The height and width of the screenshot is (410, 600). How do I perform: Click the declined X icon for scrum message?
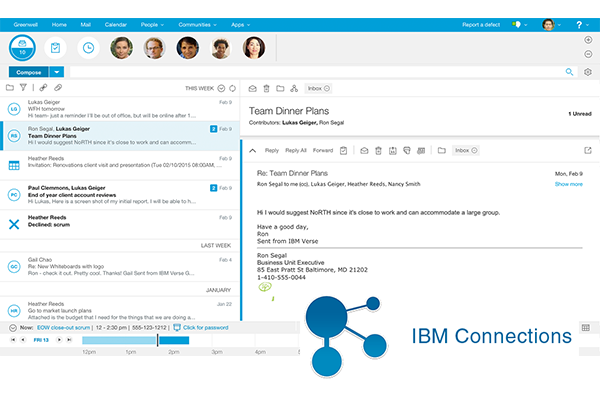point(14,224)
